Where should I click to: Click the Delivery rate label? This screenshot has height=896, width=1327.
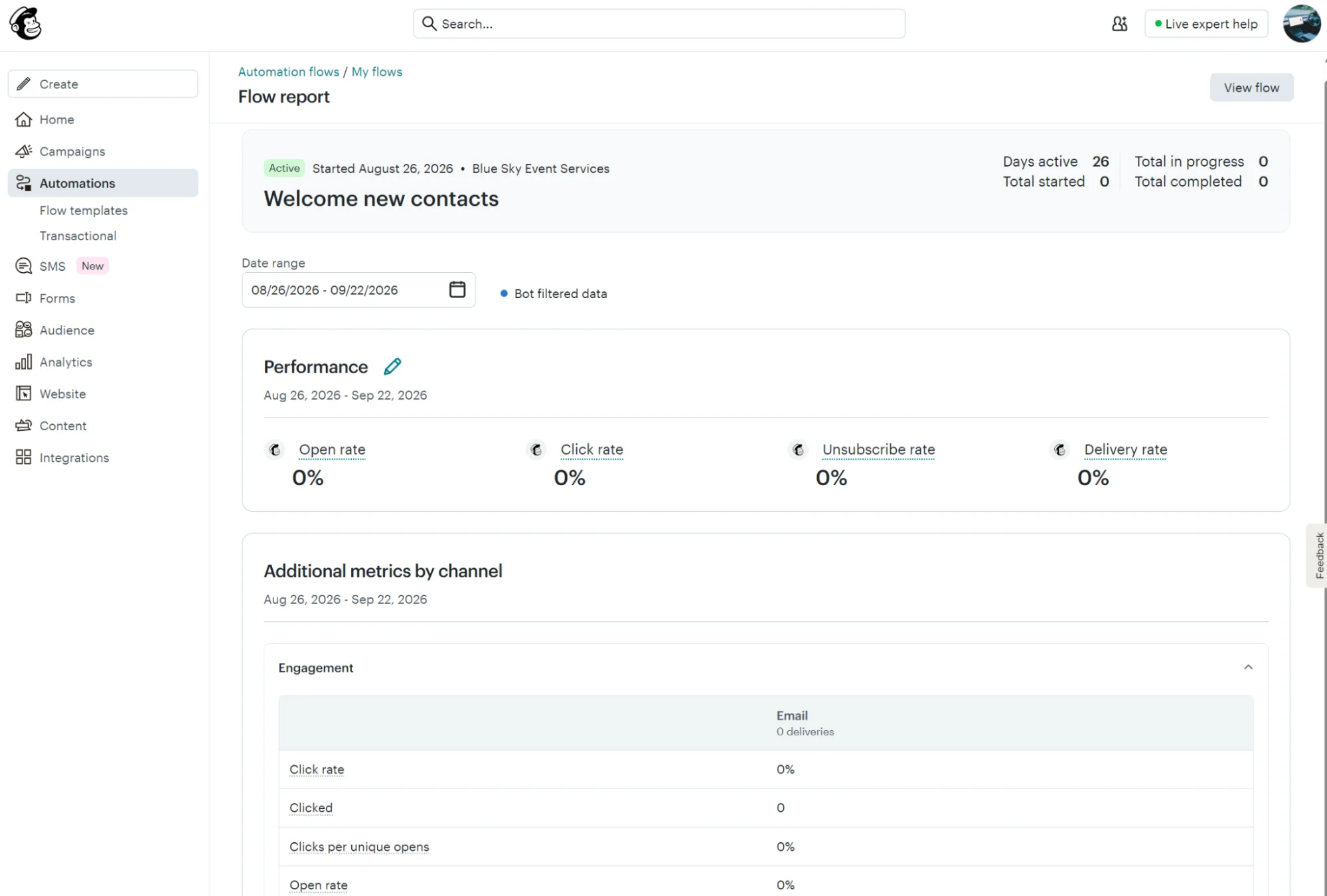click(1125, 449)
